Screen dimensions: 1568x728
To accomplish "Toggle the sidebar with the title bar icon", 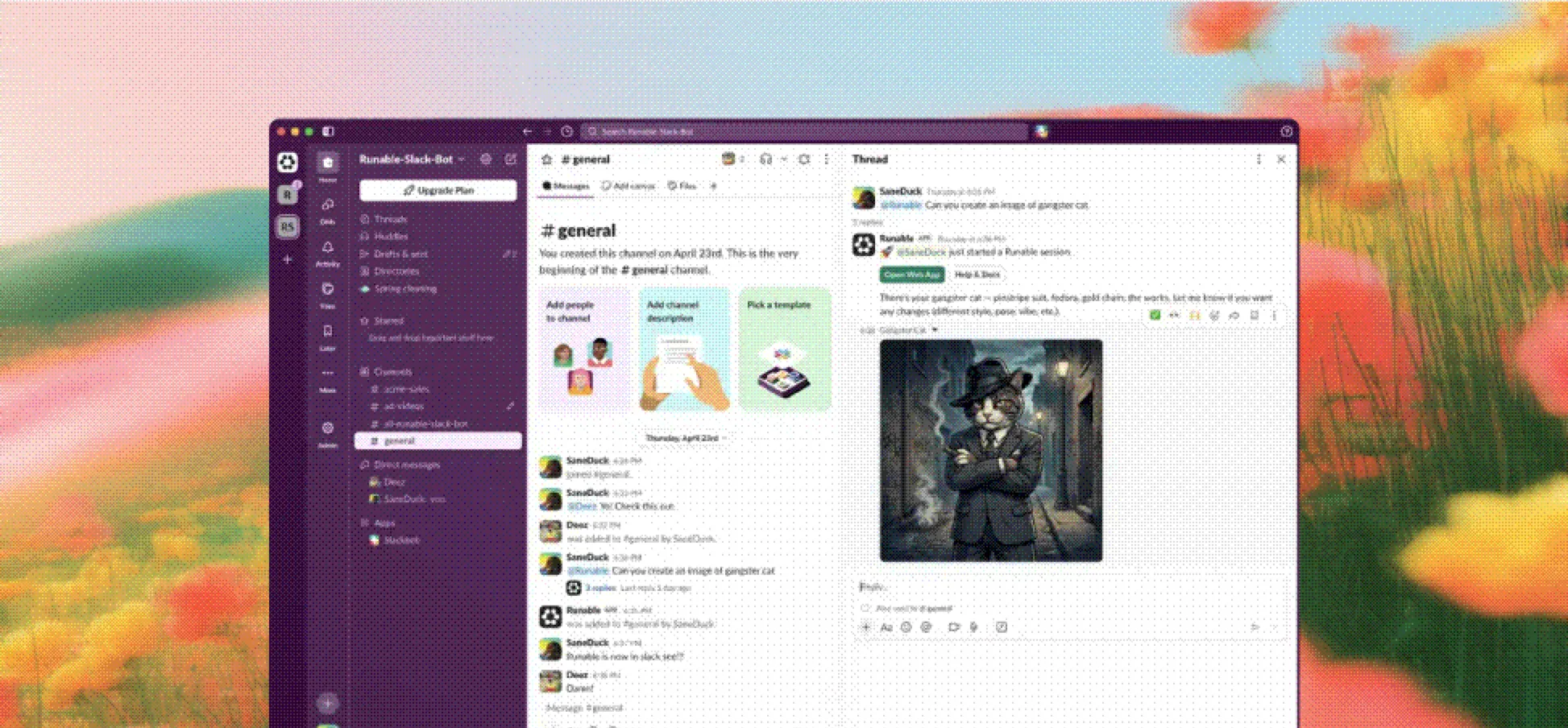I will click(328, 131).
